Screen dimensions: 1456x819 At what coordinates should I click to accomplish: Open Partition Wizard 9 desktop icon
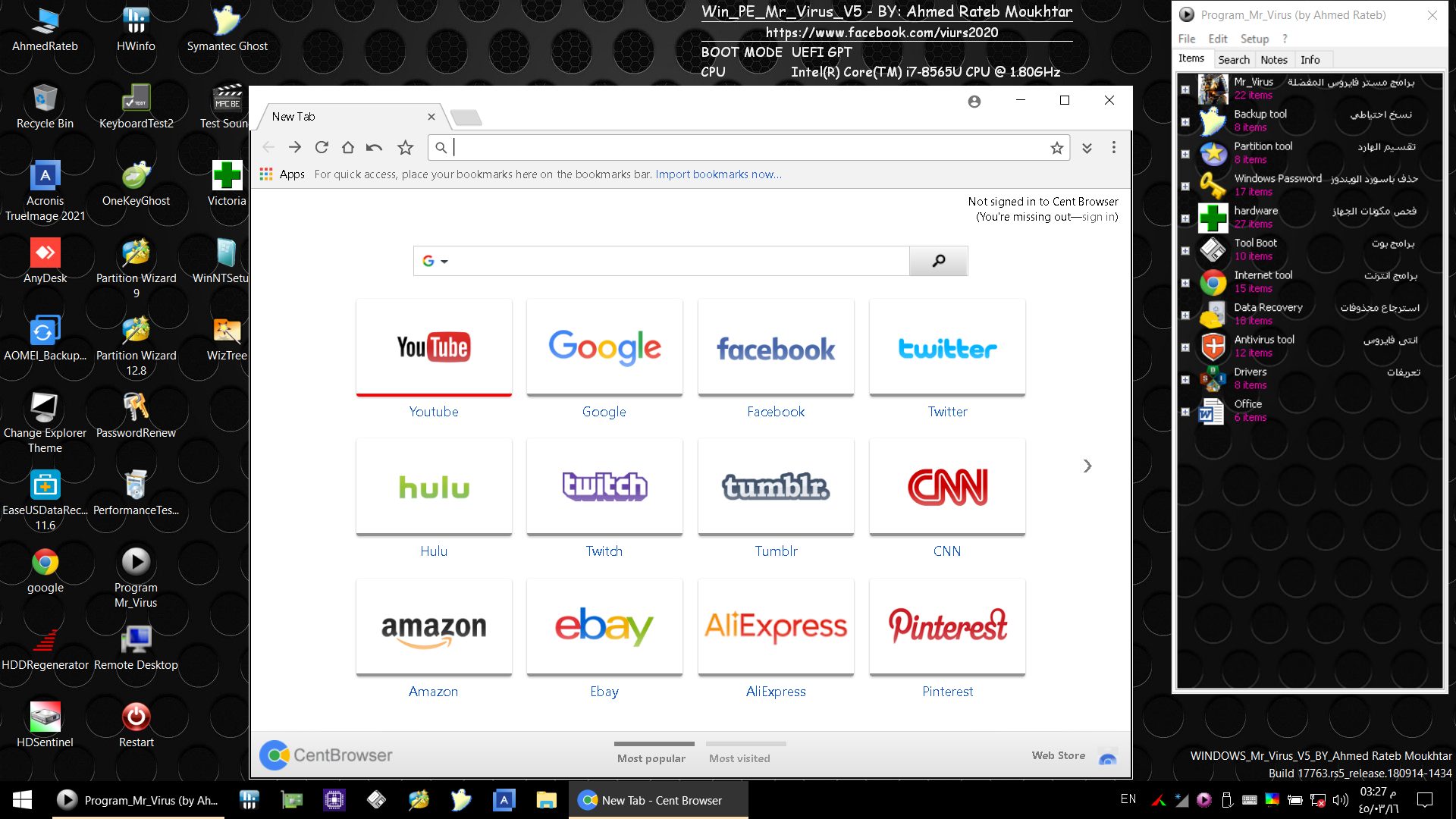[136, 268]
